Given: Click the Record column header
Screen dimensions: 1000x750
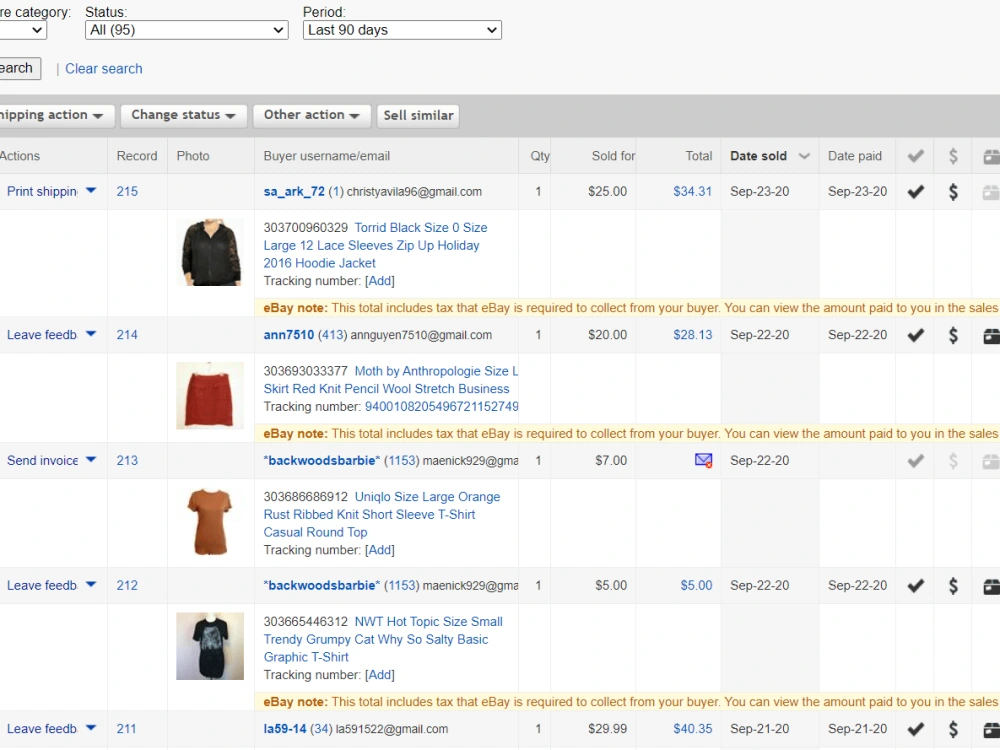Looking at the screenshot, I should (136, 156).
